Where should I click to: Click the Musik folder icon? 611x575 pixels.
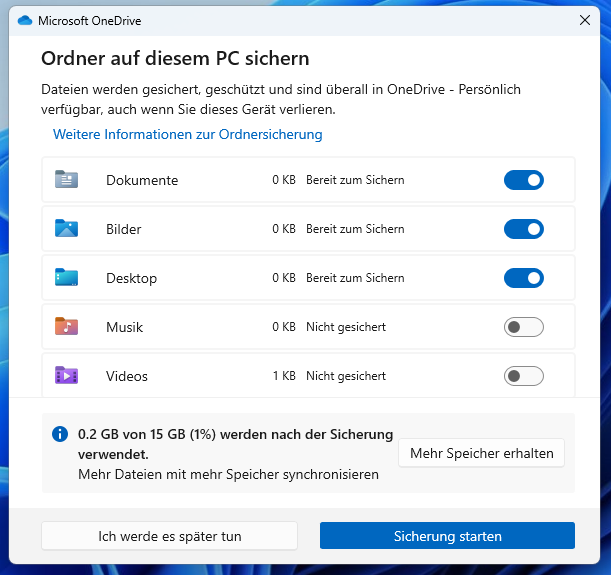[66, 326]
